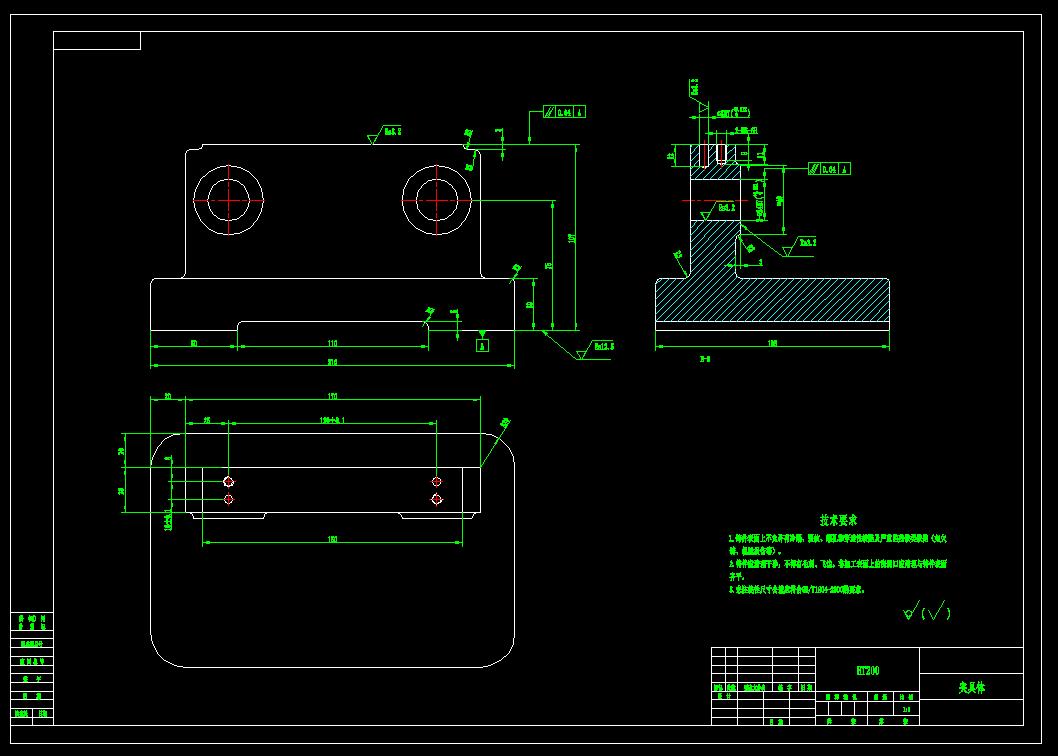Select datum A box under front view
Screen dimensions: 1058x756
coord(482,346)
